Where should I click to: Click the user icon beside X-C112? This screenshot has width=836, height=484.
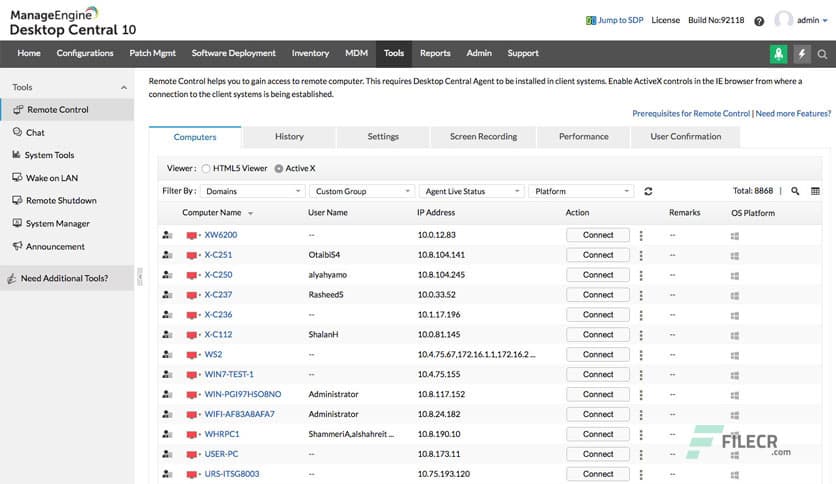[167, 335]
